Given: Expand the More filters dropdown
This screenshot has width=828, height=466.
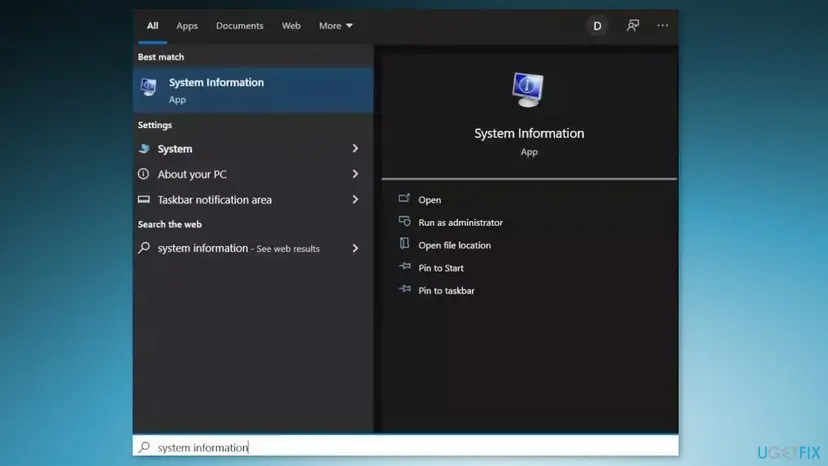Looking at the screenshot, I should [x=336, y=25].
